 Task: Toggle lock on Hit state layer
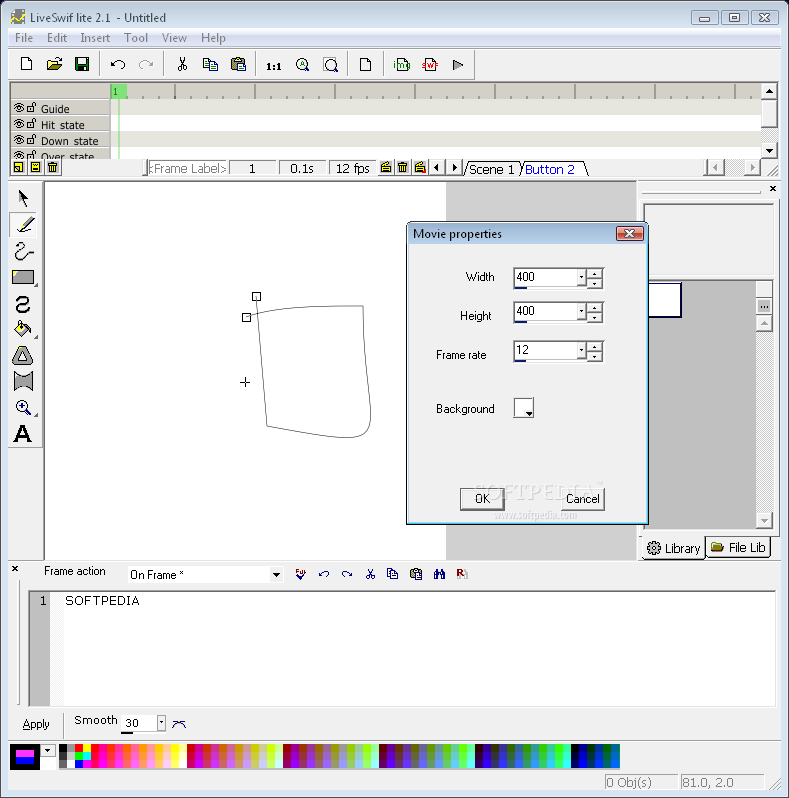31,123
